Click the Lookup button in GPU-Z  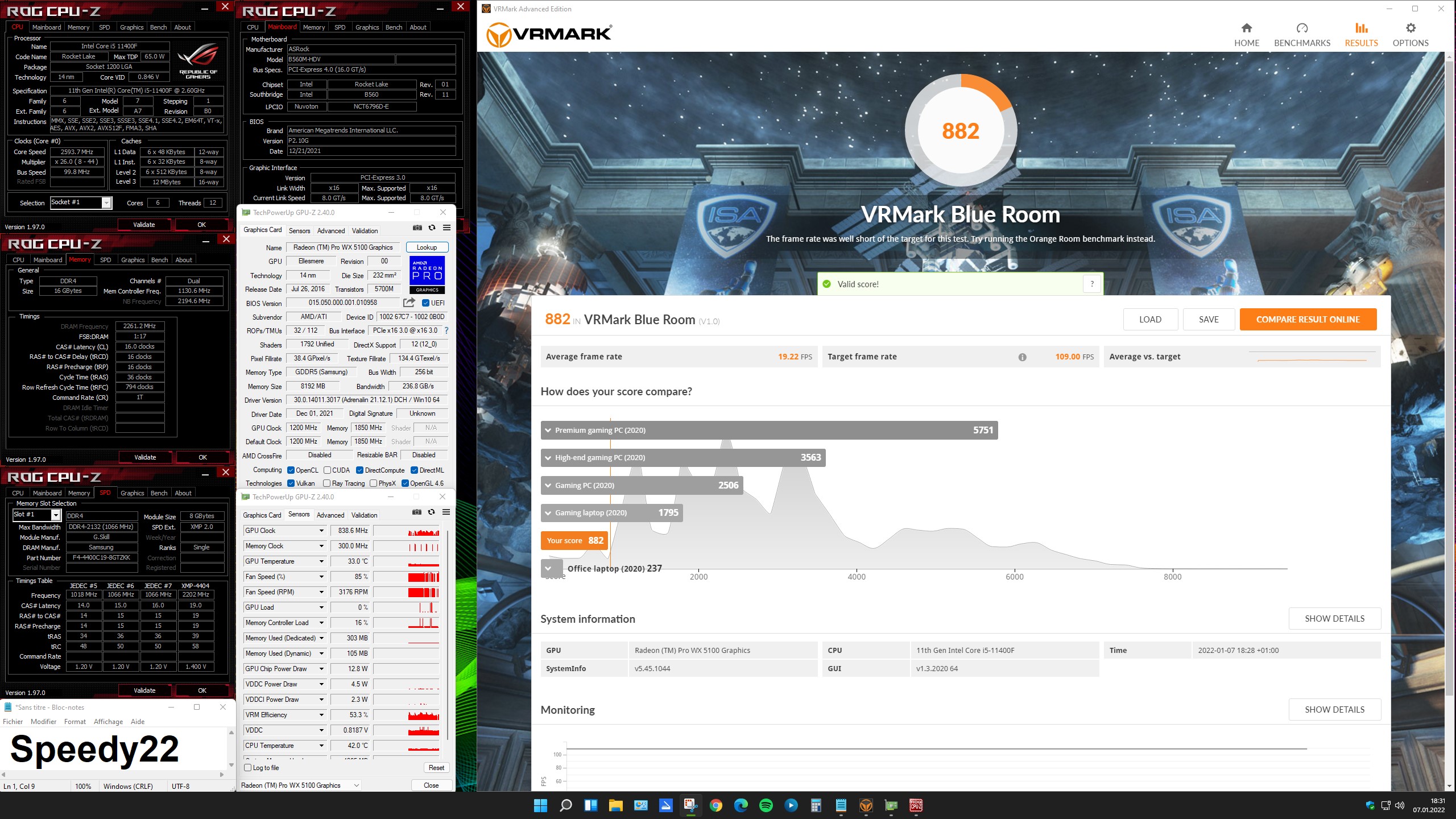click(427, 247)
